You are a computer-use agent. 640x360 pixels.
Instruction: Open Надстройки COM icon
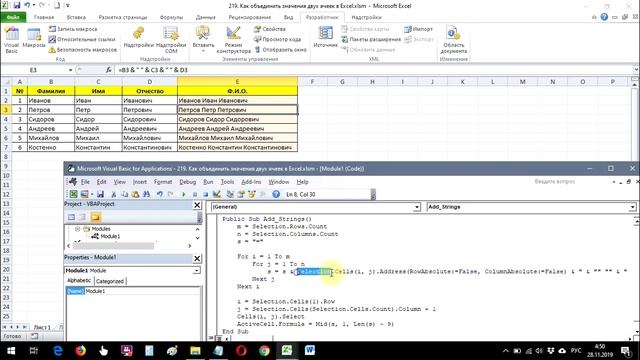click(x=171, y=40)
